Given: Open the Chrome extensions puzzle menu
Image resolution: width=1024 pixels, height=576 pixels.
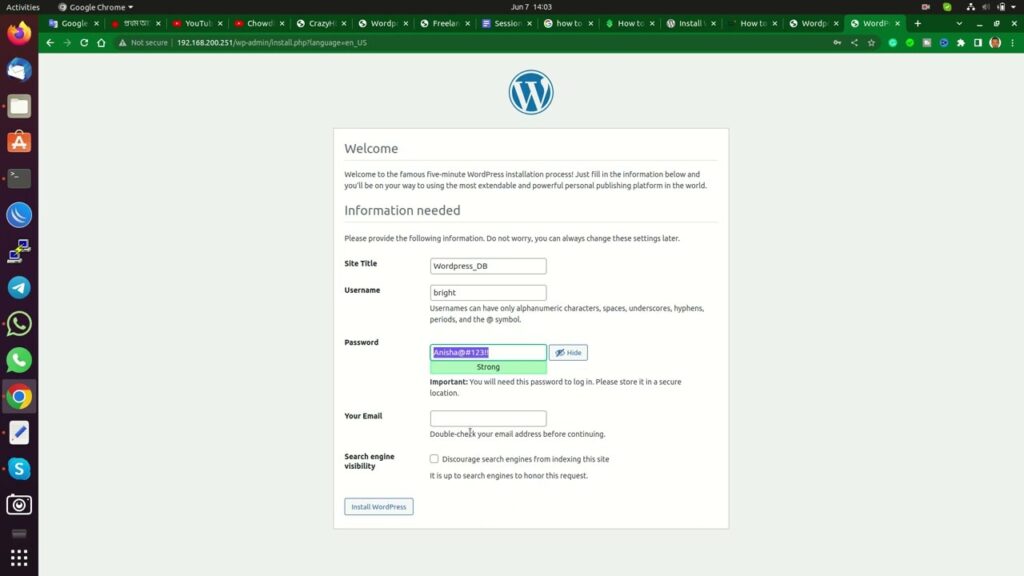Looking at the screenshot, I should pyautogui.click(x=961, y=42).
